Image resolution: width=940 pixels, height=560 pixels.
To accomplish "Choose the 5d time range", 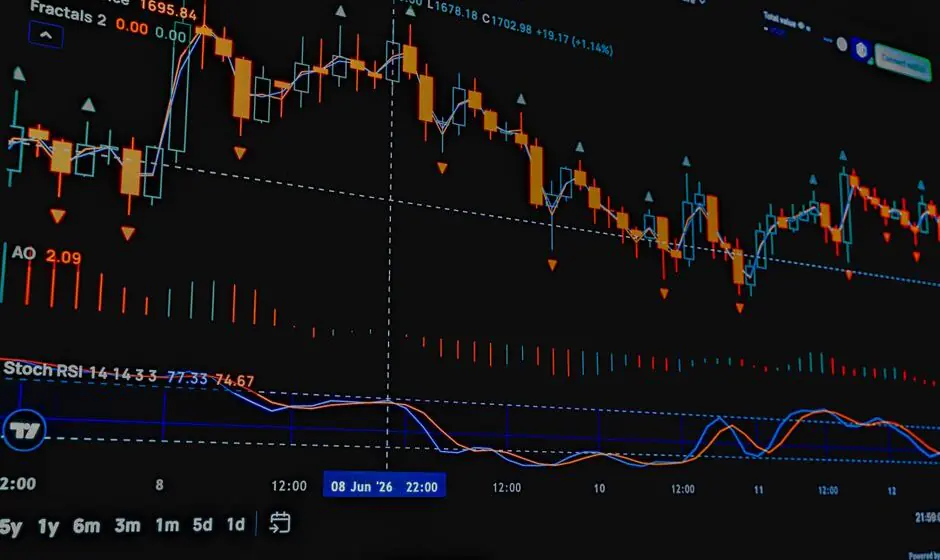I will [x=202, y=525].
